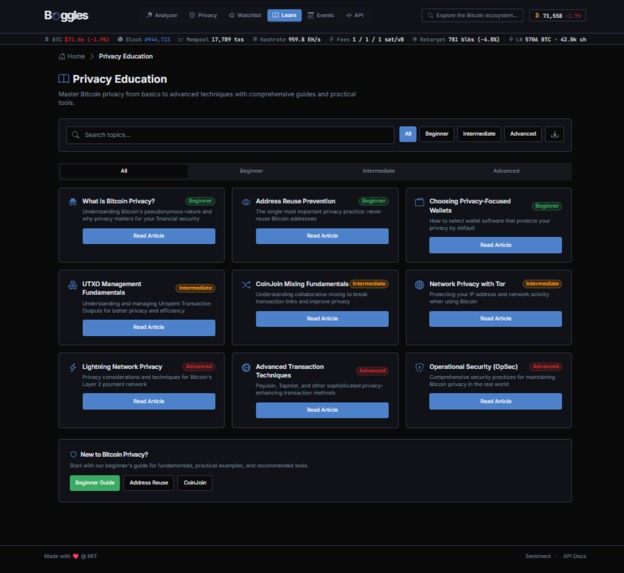Viewport: 624px width, 573px height.
Task: Read Article for Operational Security (OpSec)
Action: (495, 401)
